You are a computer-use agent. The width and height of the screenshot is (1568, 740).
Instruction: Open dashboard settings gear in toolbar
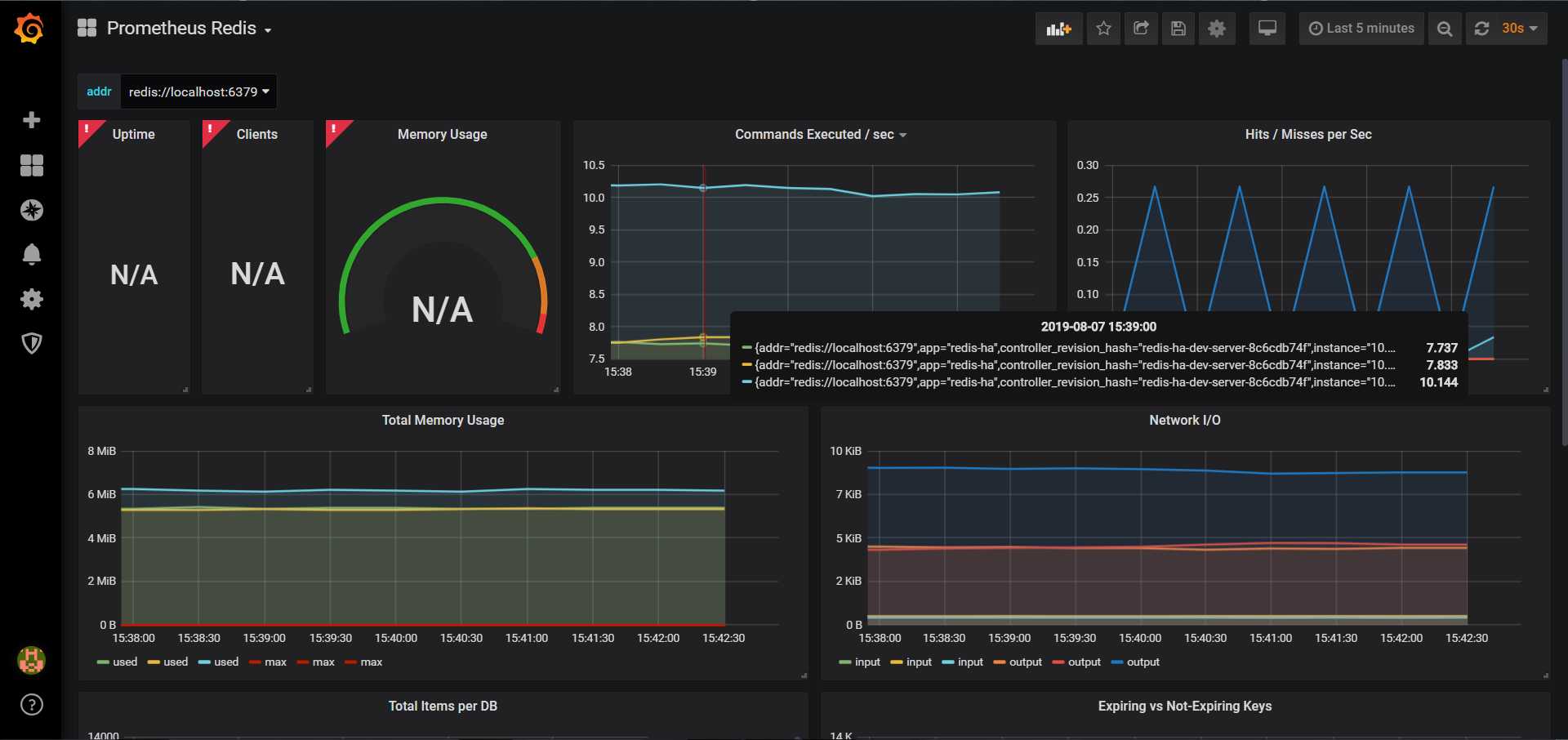[1217, 29]
